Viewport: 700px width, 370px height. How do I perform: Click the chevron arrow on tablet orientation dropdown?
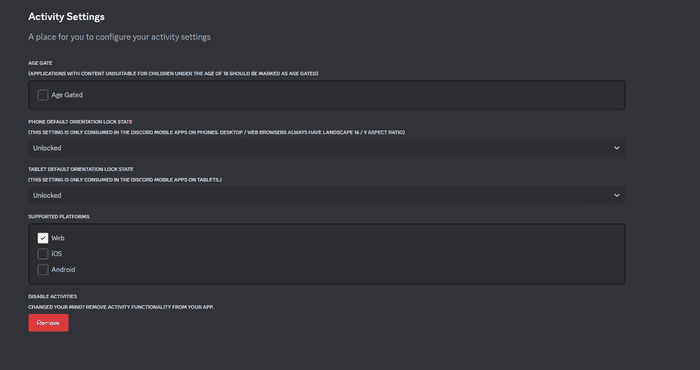[617, 195]
